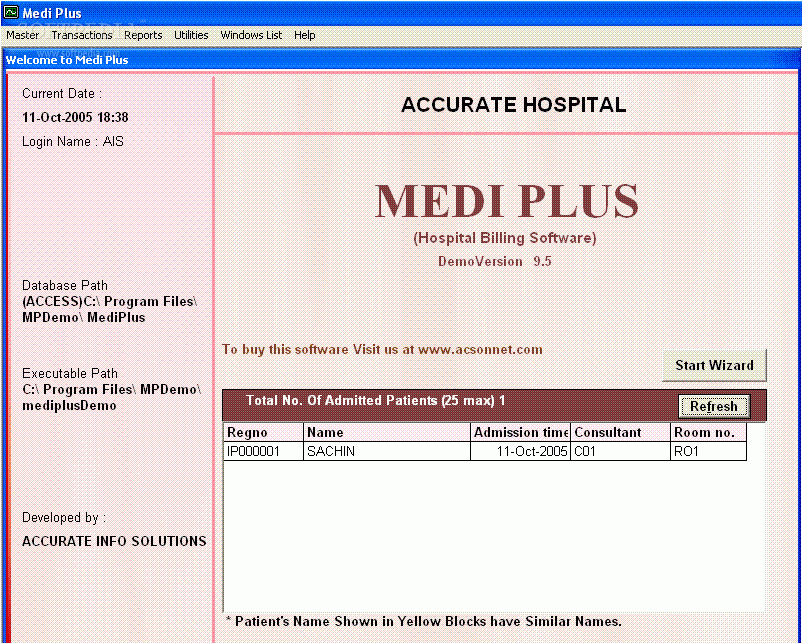Screen dimensions: 802x643
Task: Click the DemoVersion 9.5 label
Action: point(495,261)
